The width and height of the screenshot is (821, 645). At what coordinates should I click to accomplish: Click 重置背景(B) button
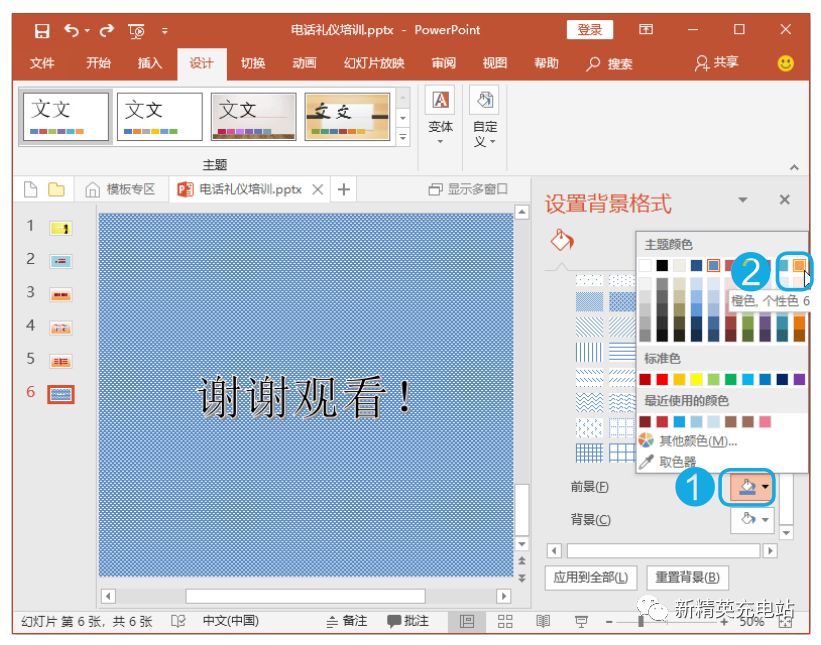click(x=687, y=577)
